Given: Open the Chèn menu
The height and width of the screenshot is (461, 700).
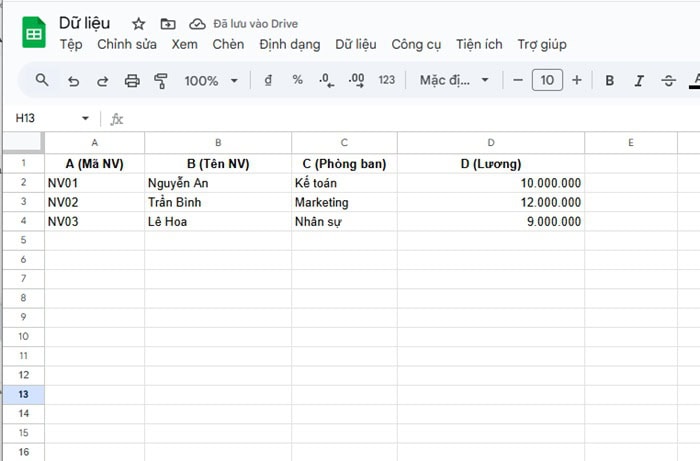Looking at the screenshot, I should [228, 44].
